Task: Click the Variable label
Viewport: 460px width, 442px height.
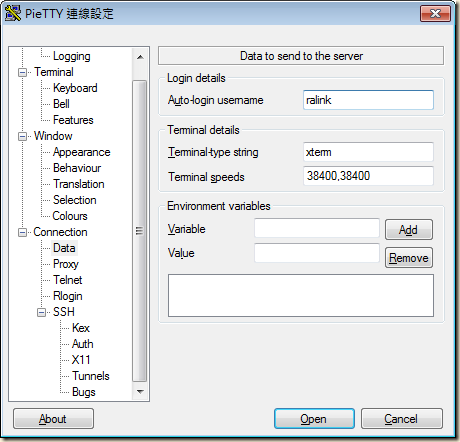Action: [187, 229]
